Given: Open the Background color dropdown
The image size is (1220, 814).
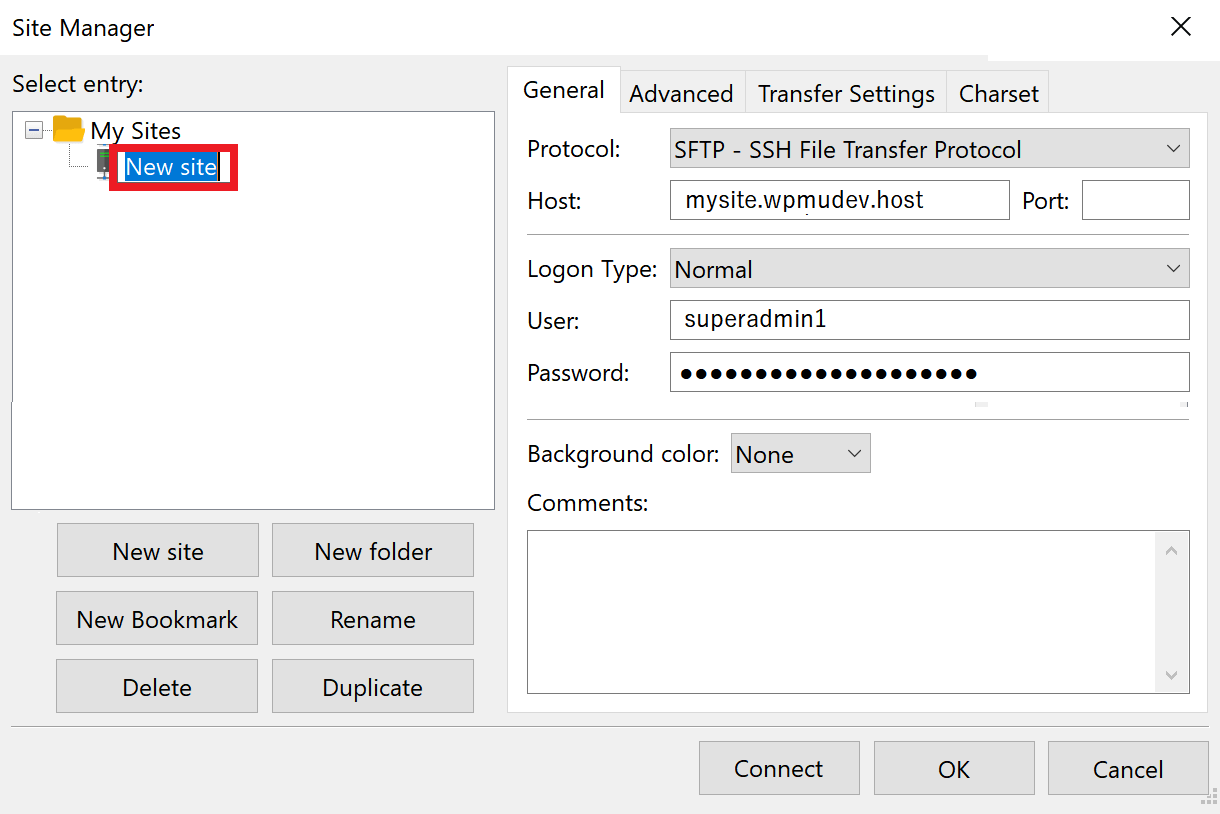Looking at the screenshot, I should coord(800,454).
